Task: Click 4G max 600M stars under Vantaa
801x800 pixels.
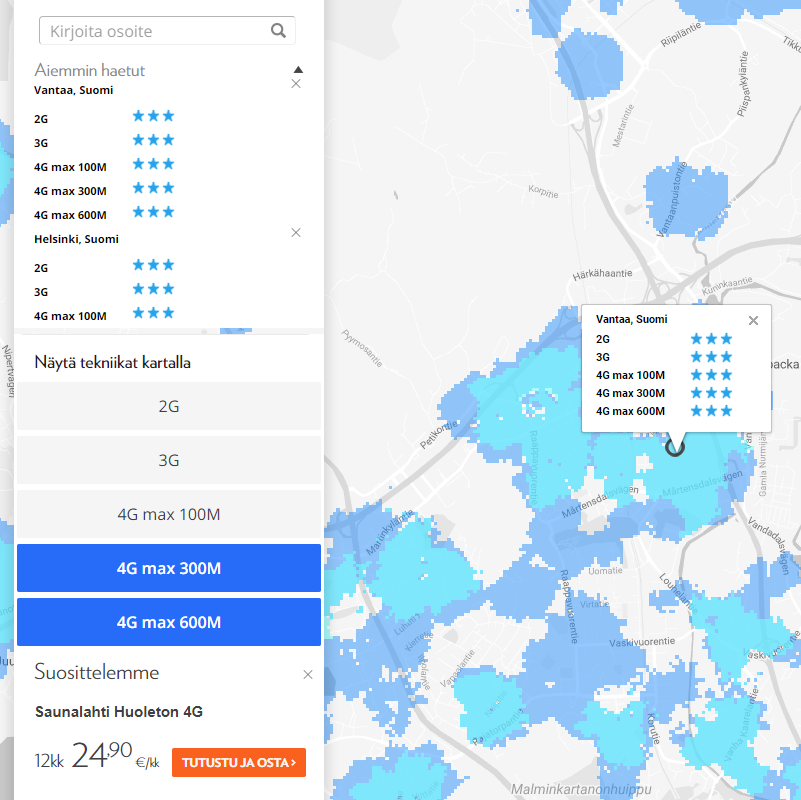Action: (154, 213)
